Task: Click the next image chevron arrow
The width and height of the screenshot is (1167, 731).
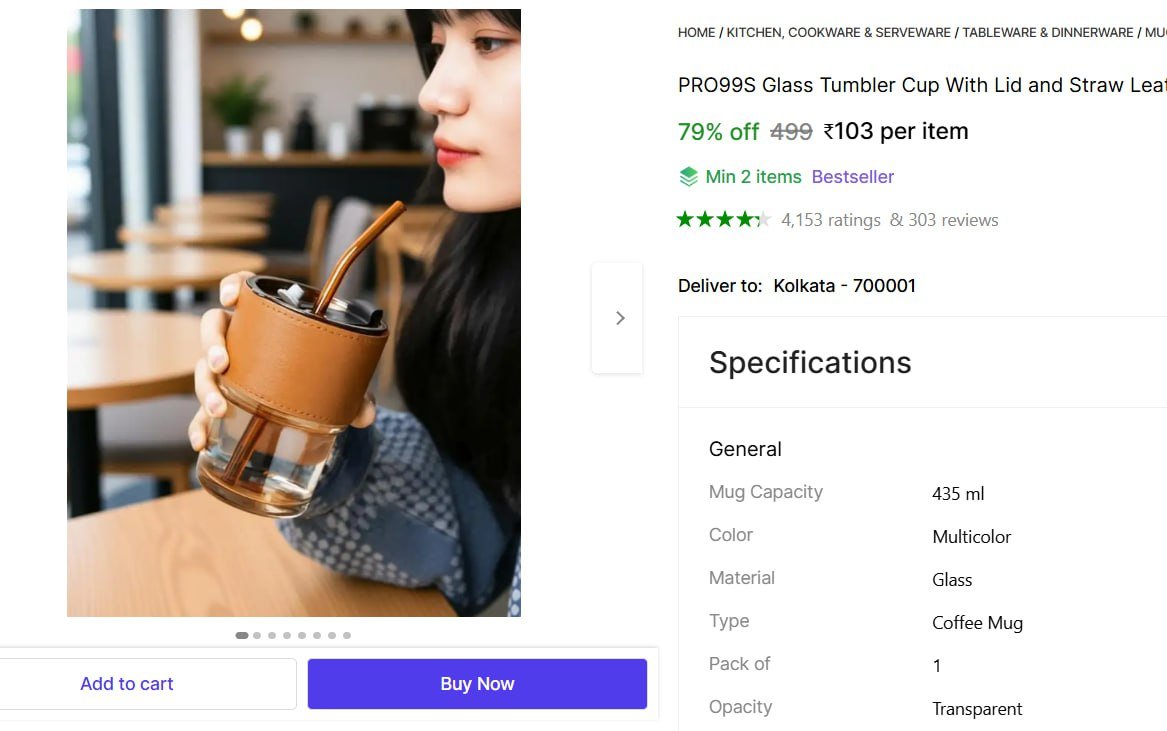Action: [619, 318]
